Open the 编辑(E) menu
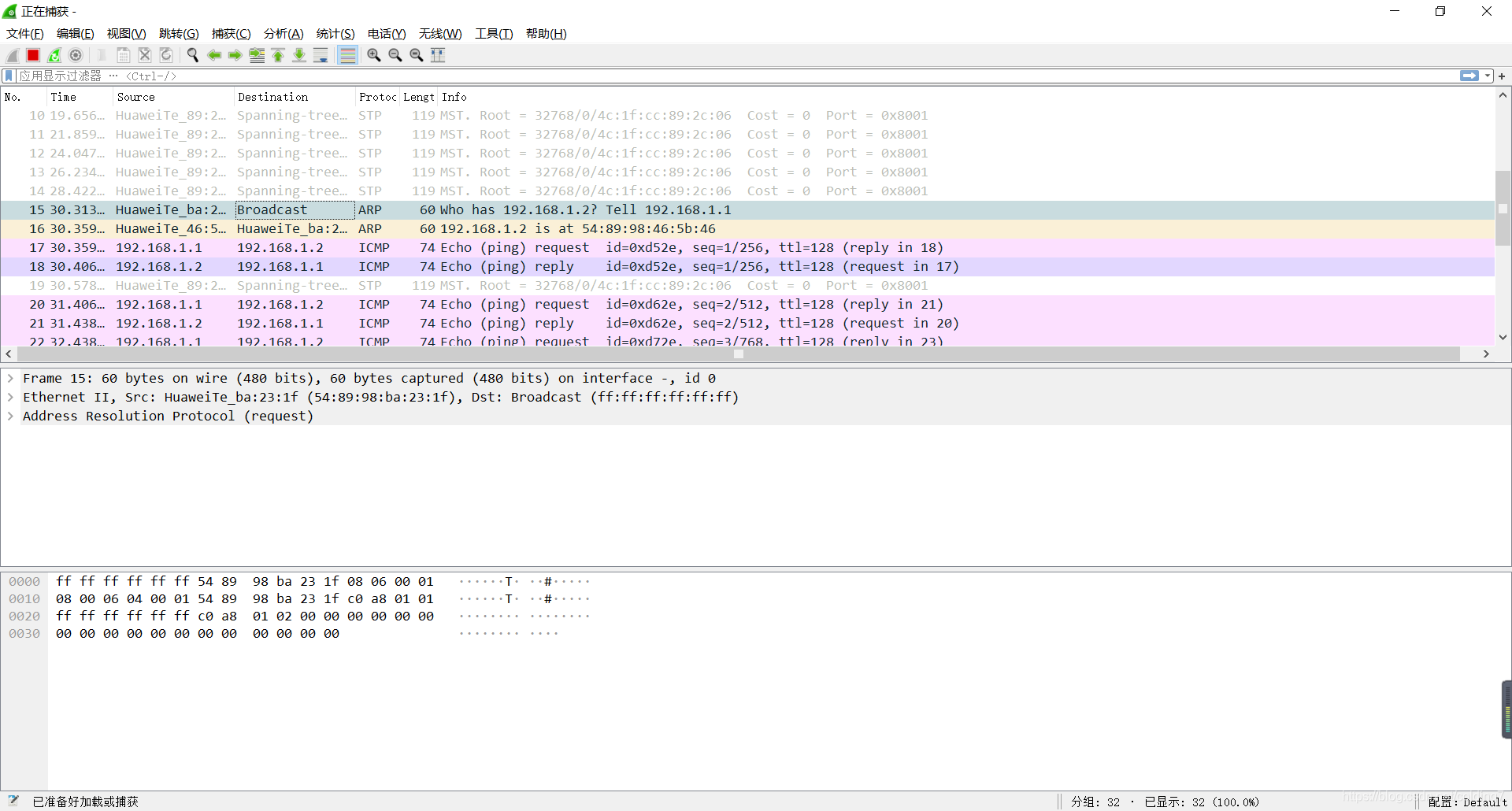1512x811 pixels. pyautogui.click(x=75, y=34)
